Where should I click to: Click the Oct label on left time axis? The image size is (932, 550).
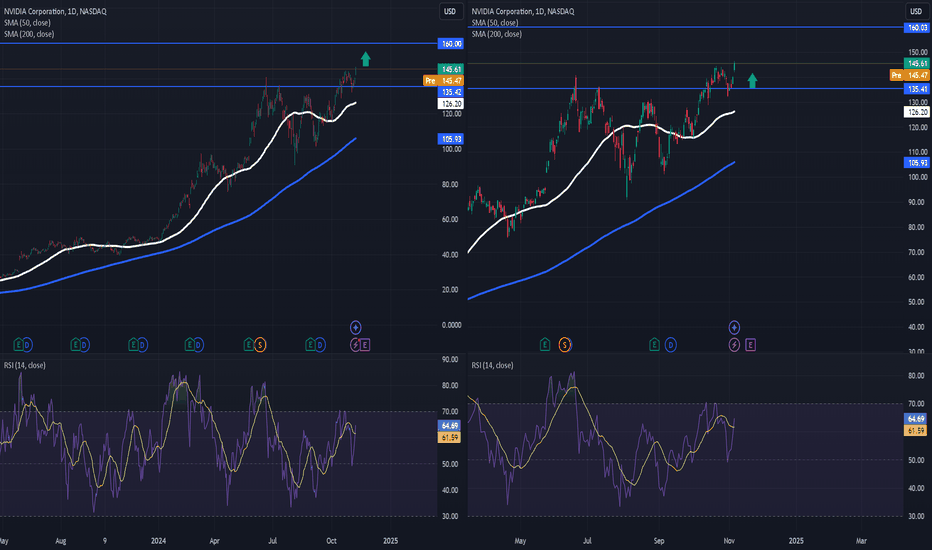coord(332,541)
